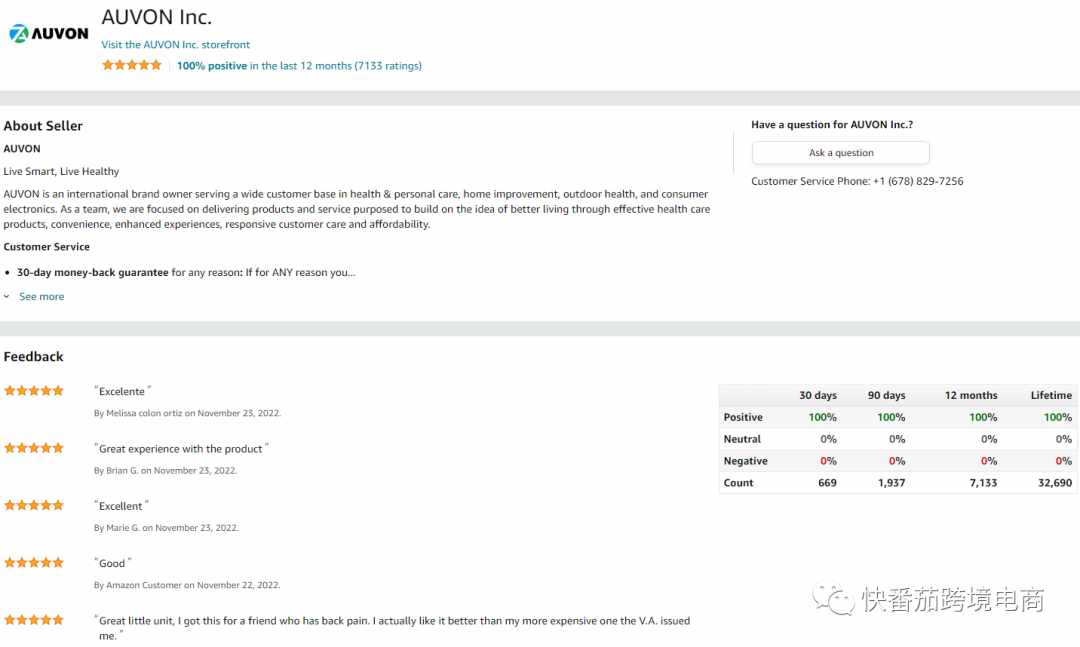Expand the "See more" seller description
The width and height of the screenshot is (1080, 647).
41,297
